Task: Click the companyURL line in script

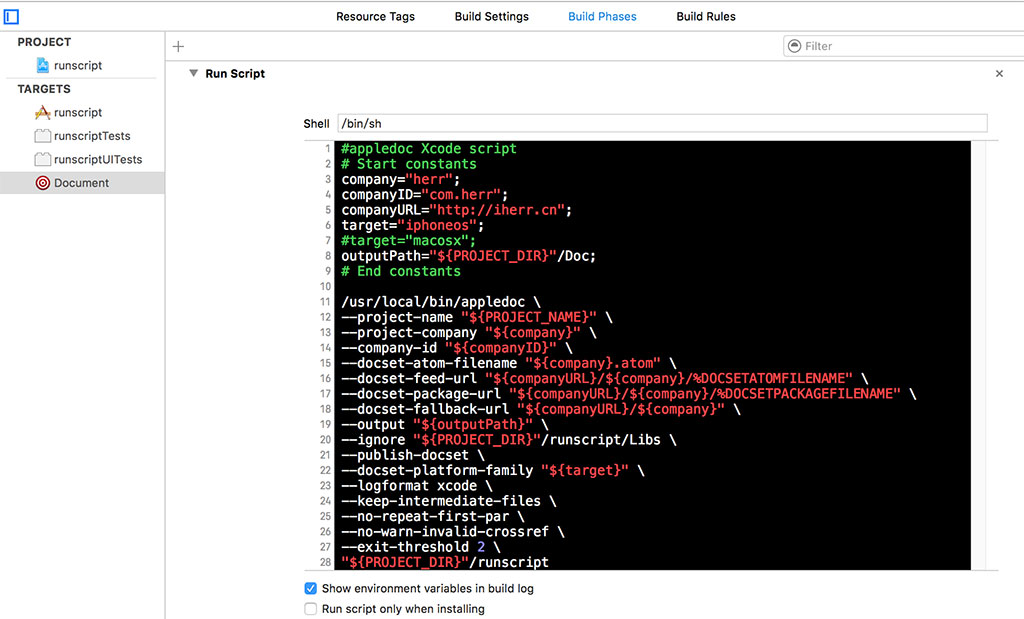Action: [x=456, y=210]
